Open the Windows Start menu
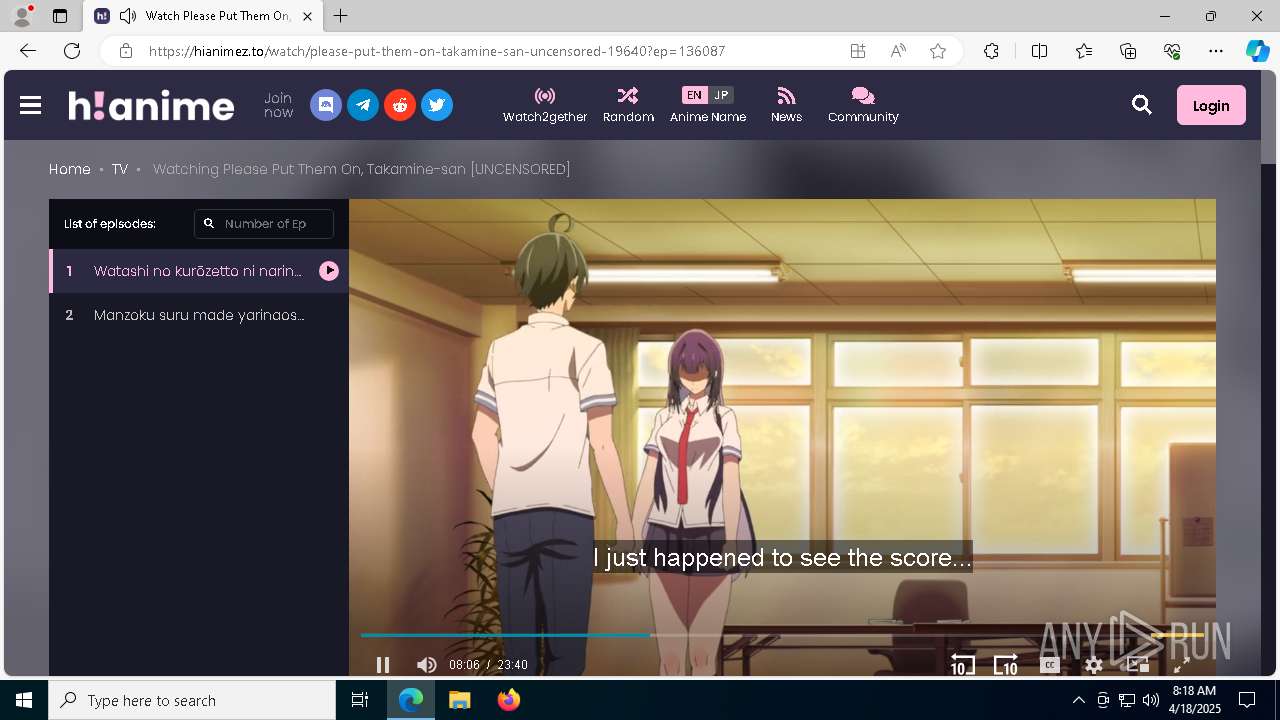 pos(24,700)
